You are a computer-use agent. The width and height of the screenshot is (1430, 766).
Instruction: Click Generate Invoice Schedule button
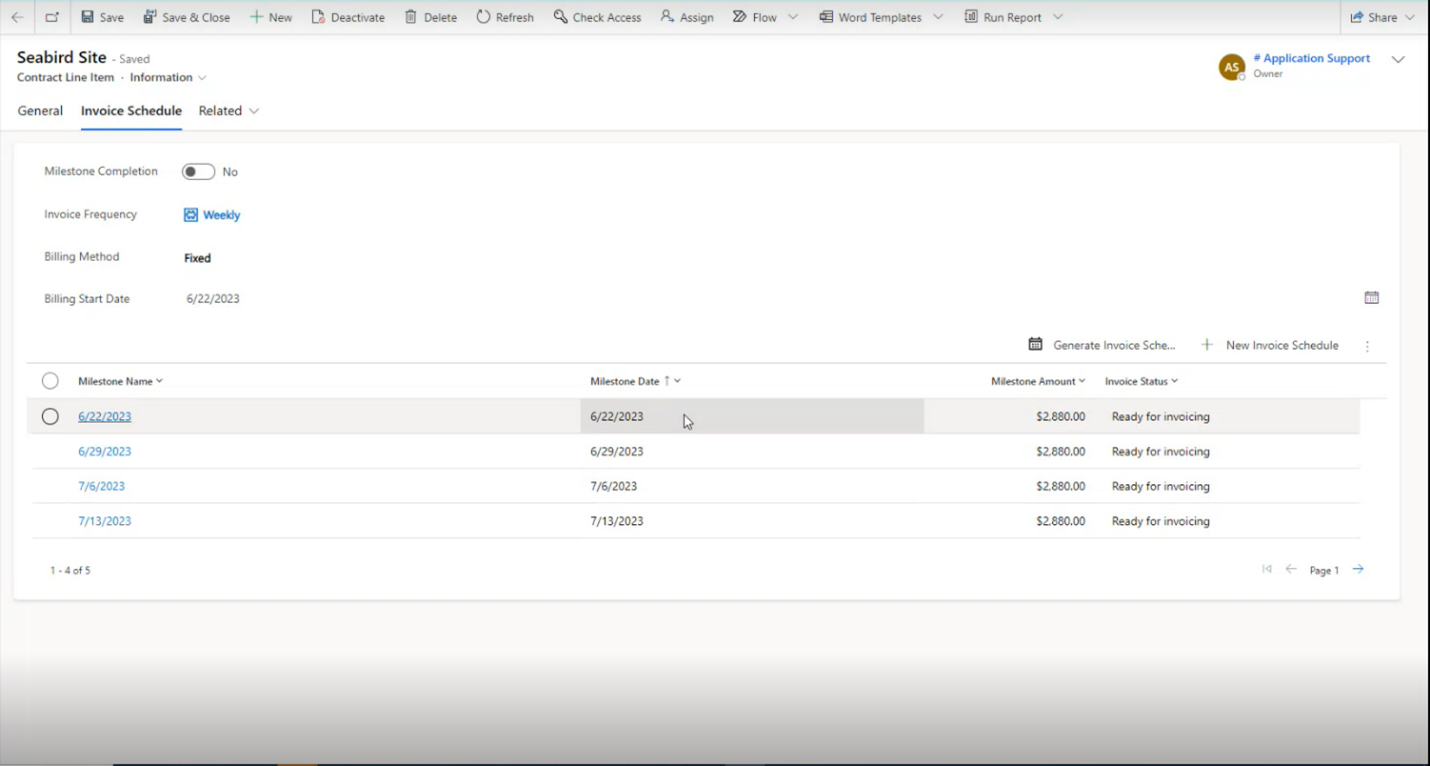coord(1102,345)
